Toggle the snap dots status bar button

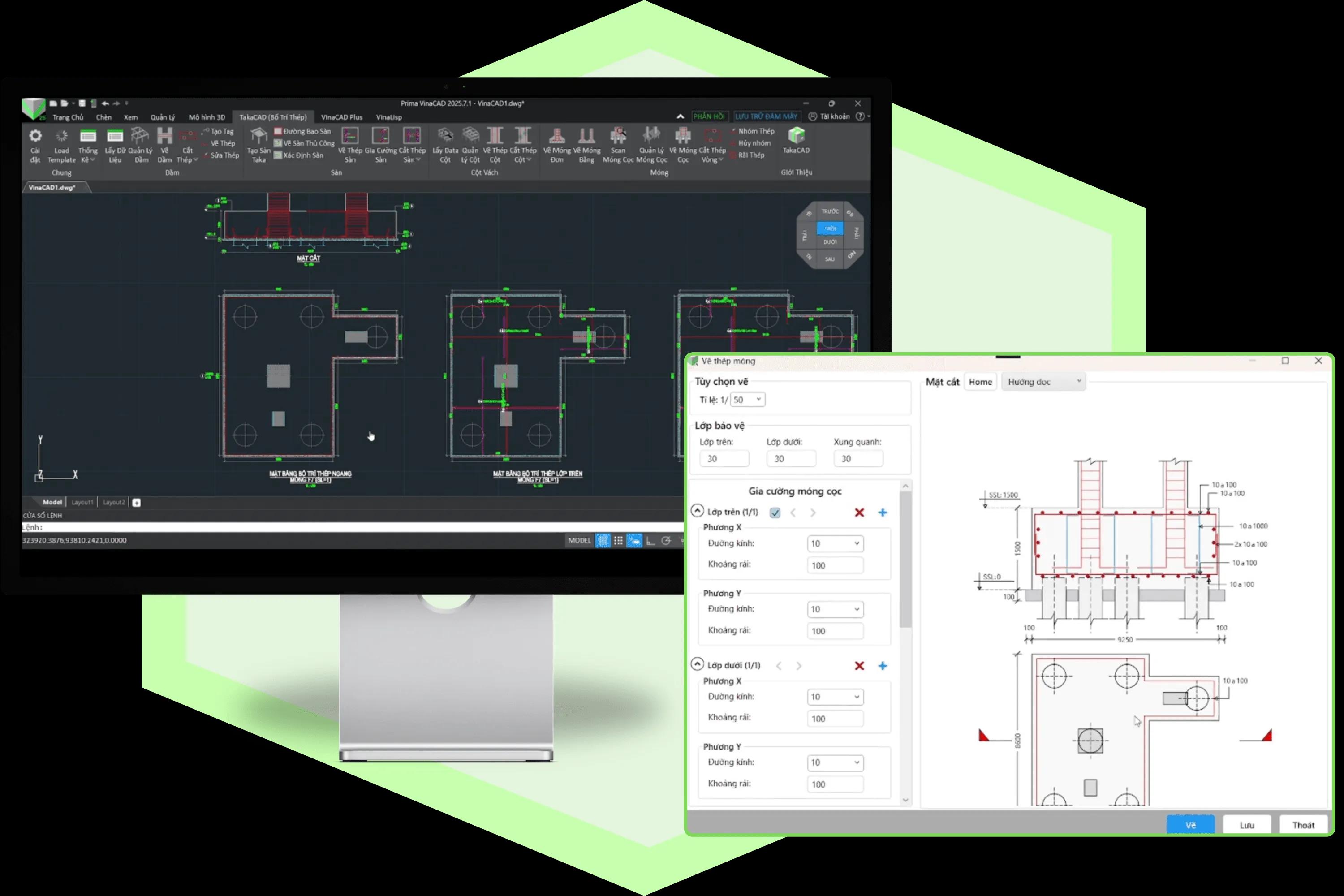tap(618, 541)
